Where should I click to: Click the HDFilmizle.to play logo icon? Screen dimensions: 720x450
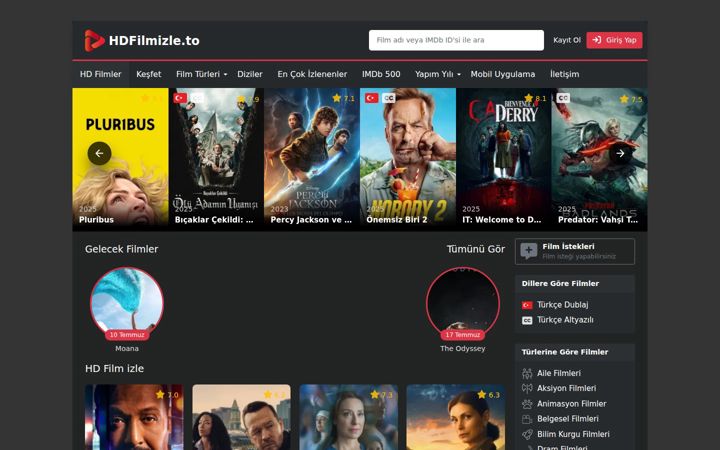click(x=94, y=40)
